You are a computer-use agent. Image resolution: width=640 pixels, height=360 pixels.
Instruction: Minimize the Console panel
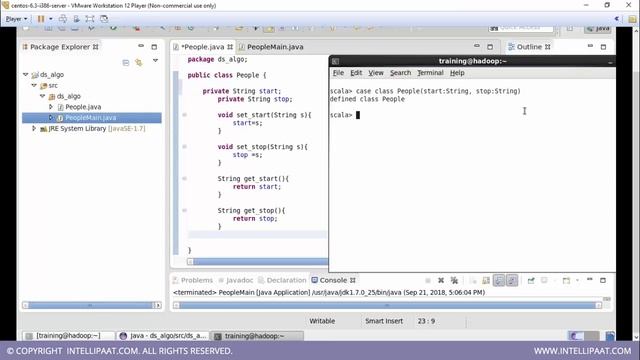click(x=590, y=280)
